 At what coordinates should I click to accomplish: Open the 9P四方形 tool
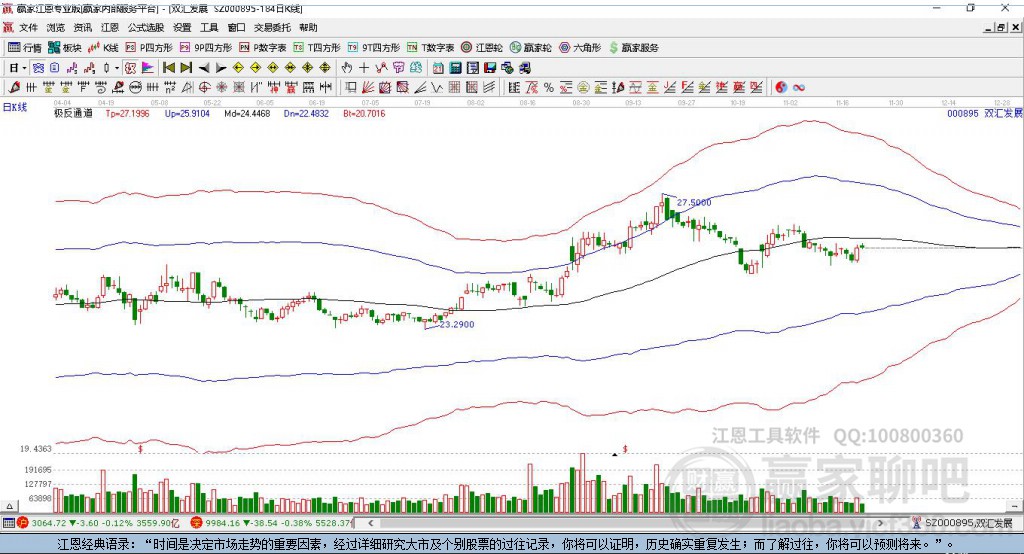click(x=206, y=48)
